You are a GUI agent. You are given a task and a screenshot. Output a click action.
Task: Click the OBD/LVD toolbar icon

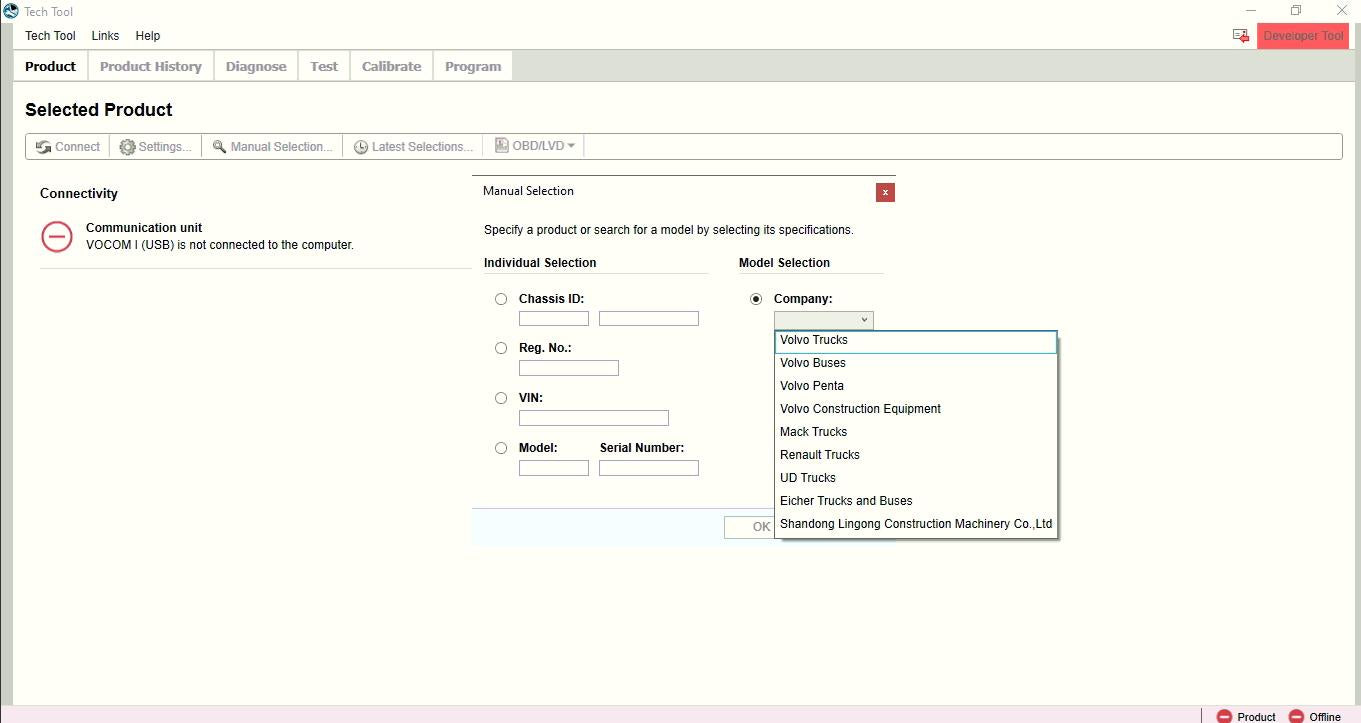500,144
